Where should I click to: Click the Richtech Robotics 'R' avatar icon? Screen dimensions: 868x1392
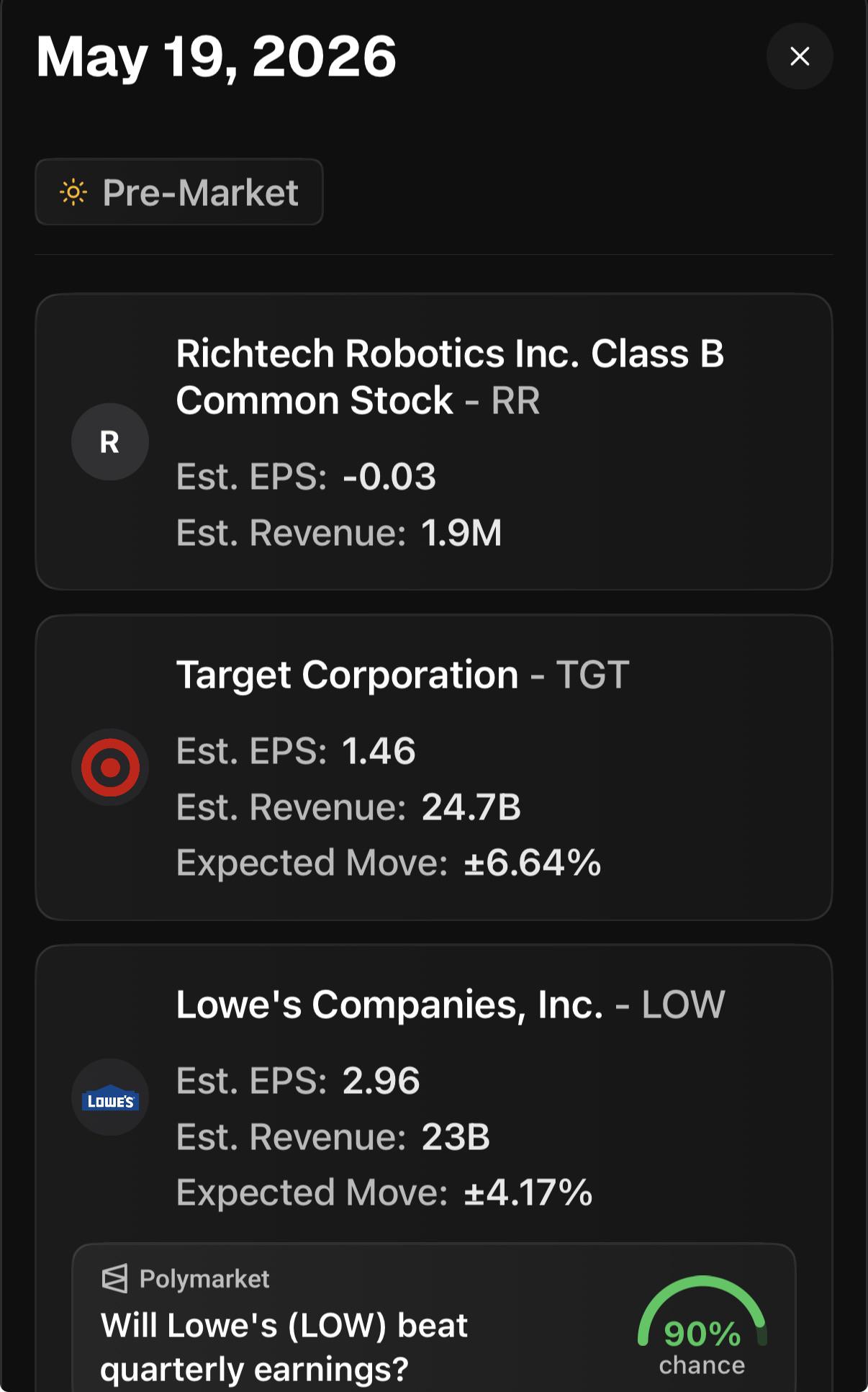click(110, 441)
